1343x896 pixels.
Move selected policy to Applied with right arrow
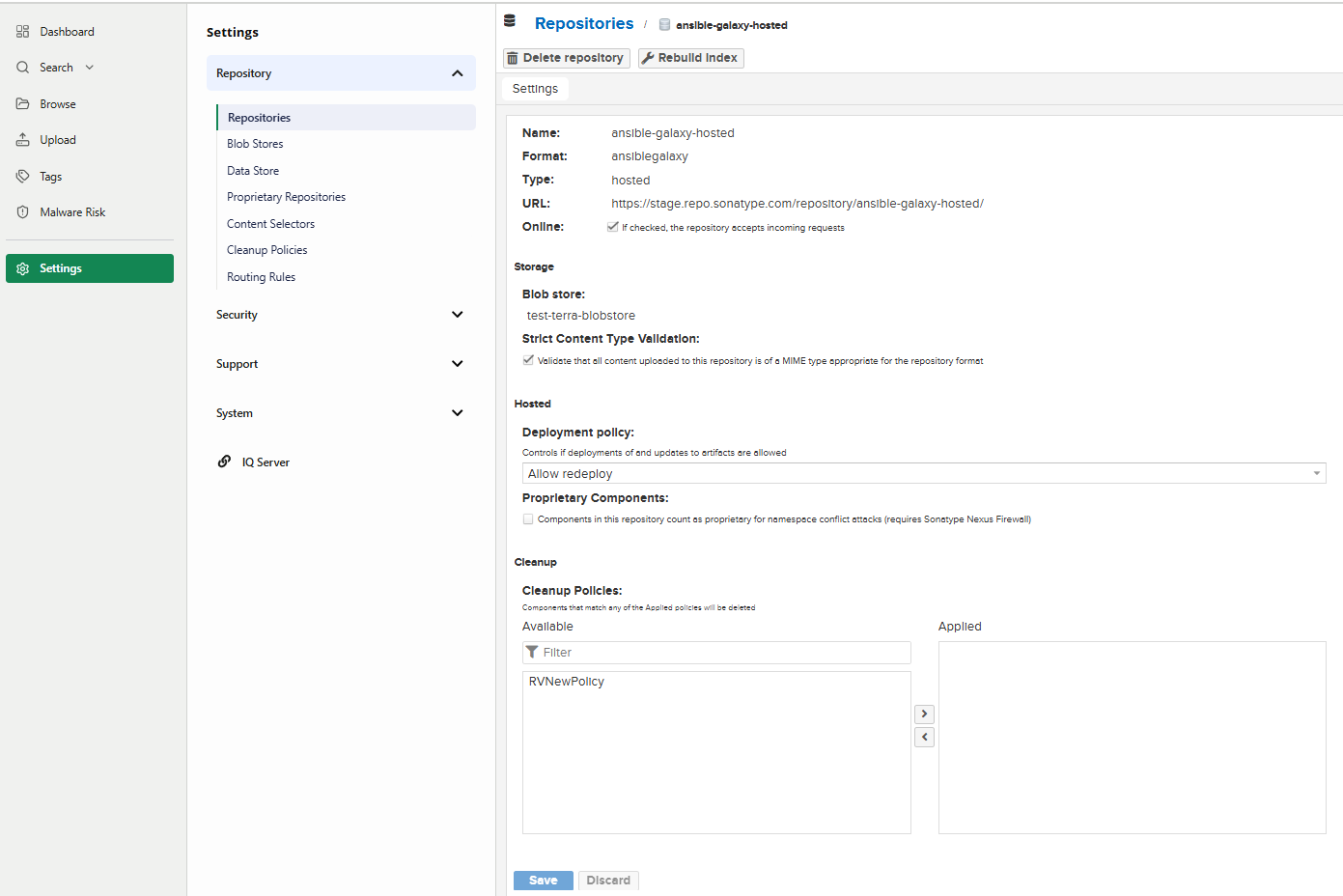click(924, 714)
